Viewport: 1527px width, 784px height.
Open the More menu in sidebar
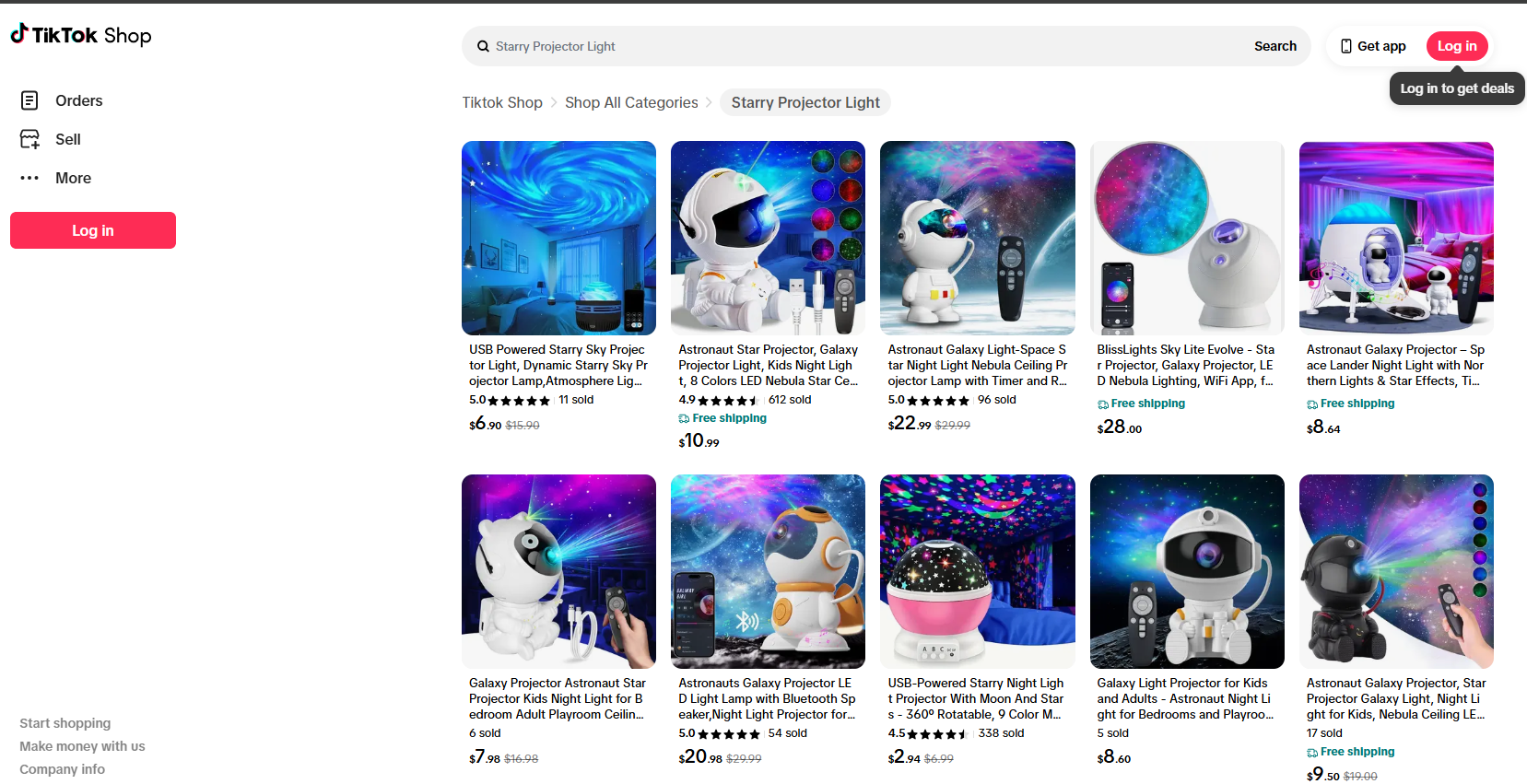pos(73,178)
